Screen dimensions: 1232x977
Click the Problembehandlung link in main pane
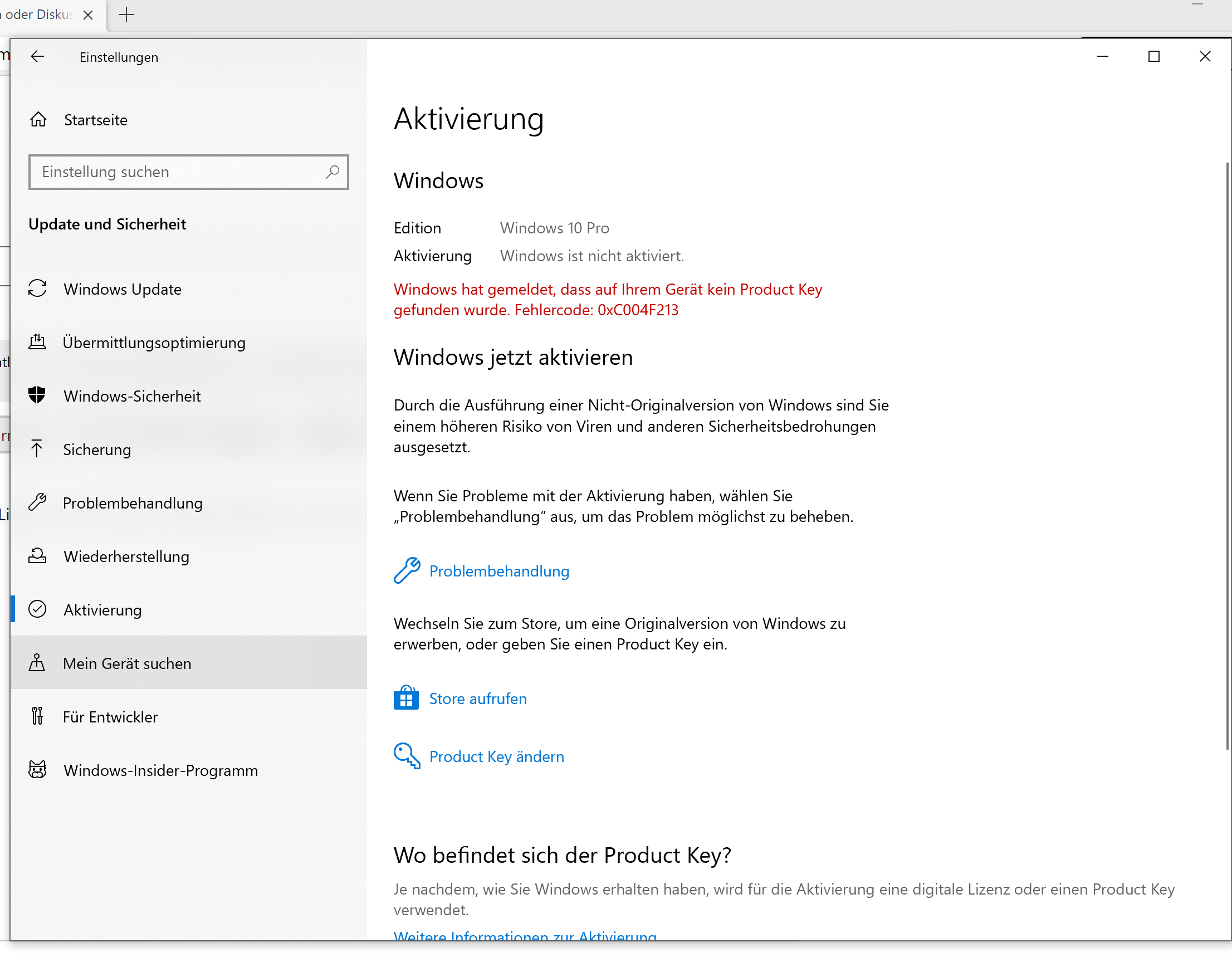pos(499,571)
